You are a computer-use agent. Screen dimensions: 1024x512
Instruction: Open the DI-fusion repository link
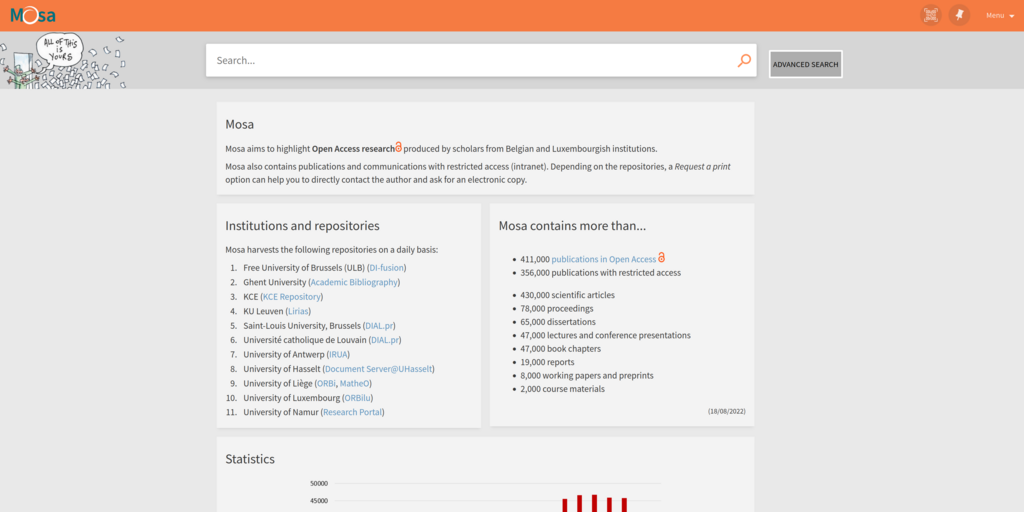(387, 268)
